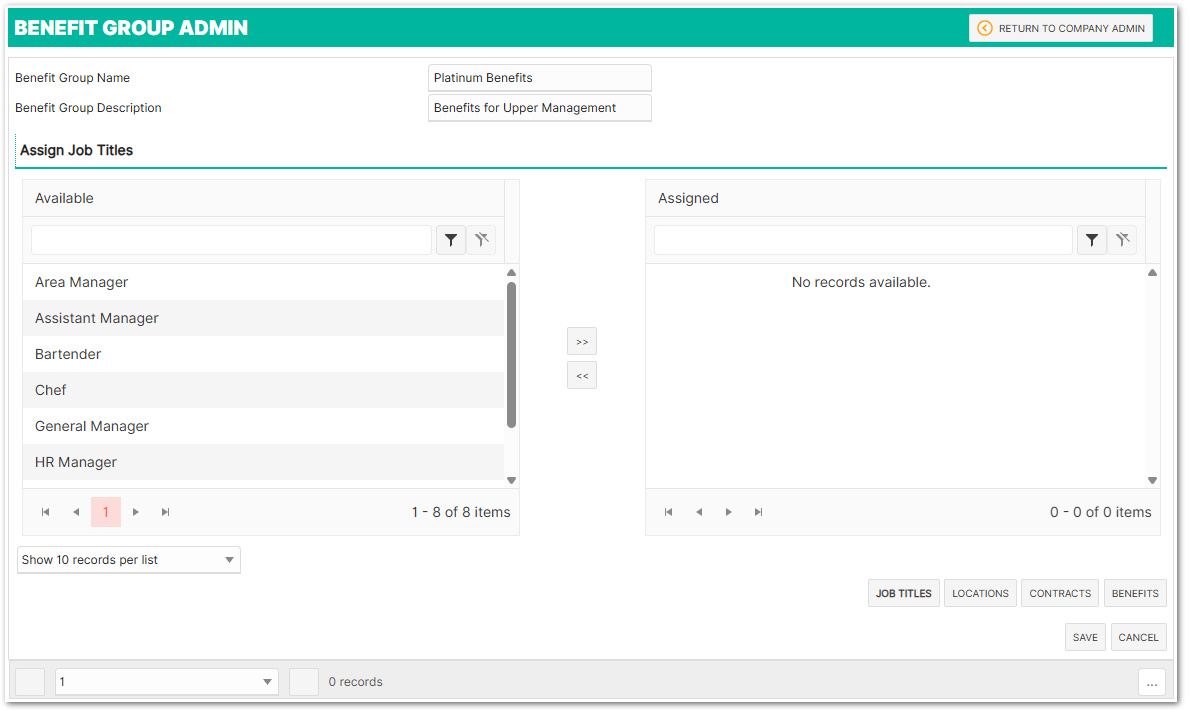
Task: Click the Available list filter icon
Action: click(451, 240)
